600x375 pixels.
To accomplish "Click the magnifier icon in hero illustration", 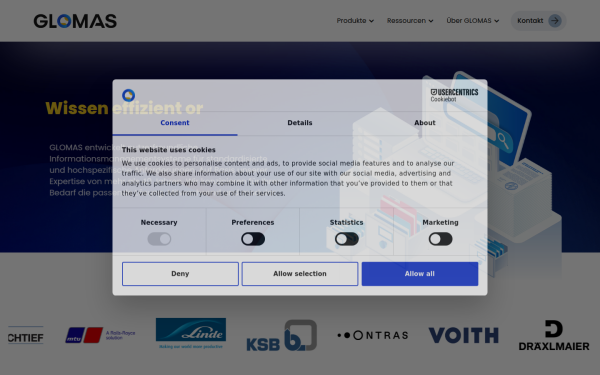I will click(x=503, y=140).
